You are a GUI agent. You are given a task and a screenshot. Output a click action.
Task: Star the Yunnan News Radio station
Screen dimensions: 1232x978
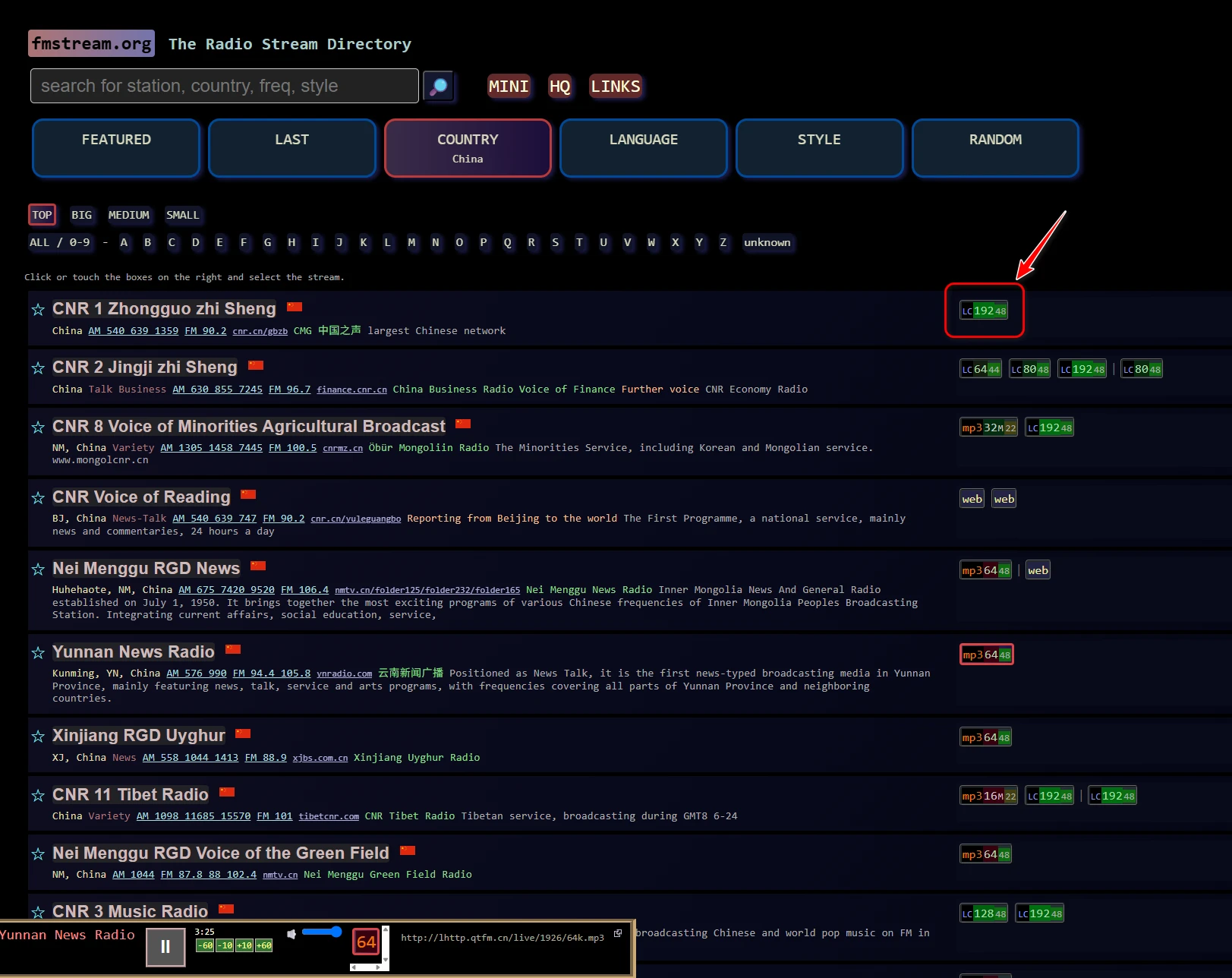pyautogui.click(x=38, y=653)
